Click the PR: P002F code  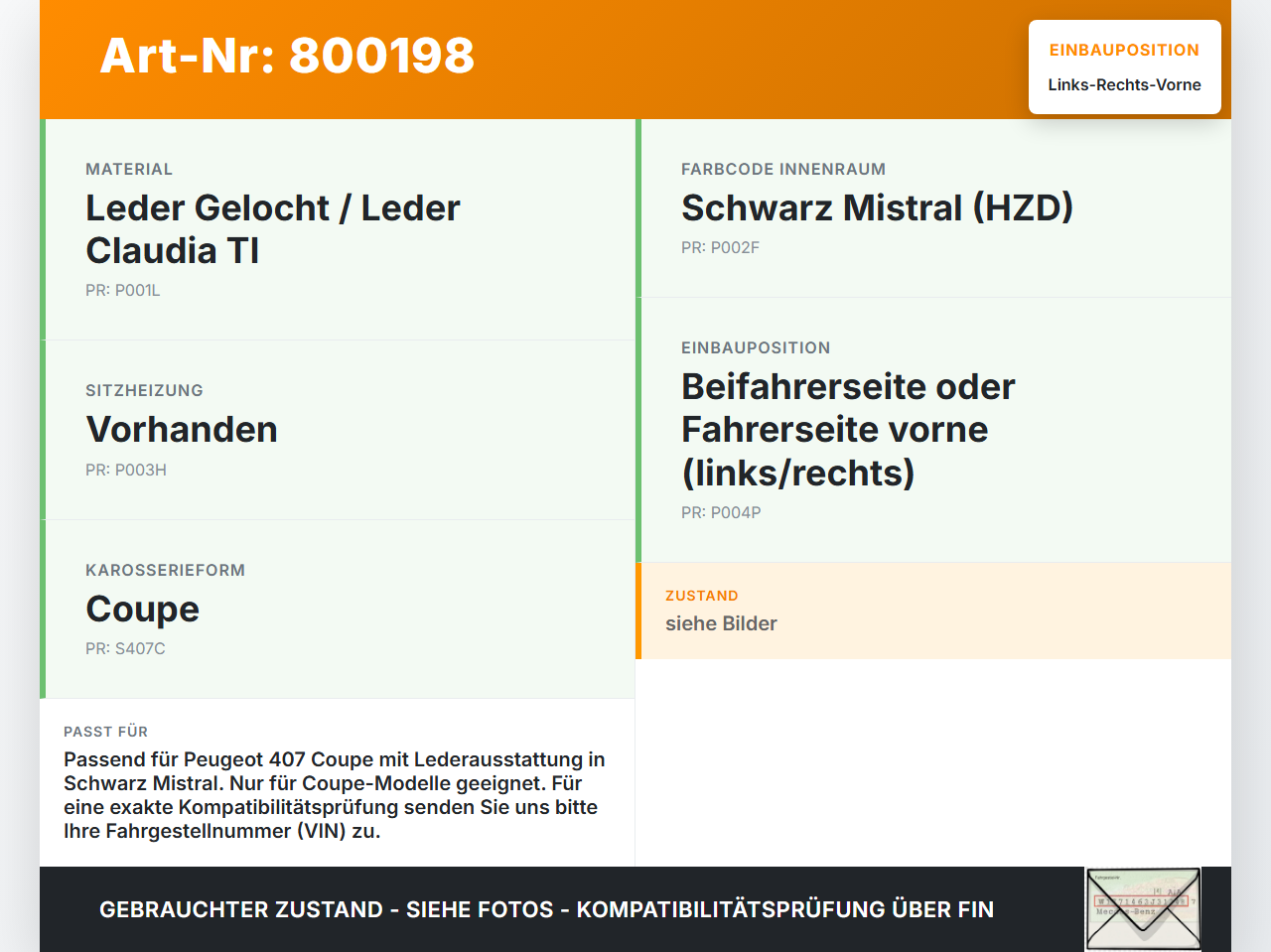(721, 248)
